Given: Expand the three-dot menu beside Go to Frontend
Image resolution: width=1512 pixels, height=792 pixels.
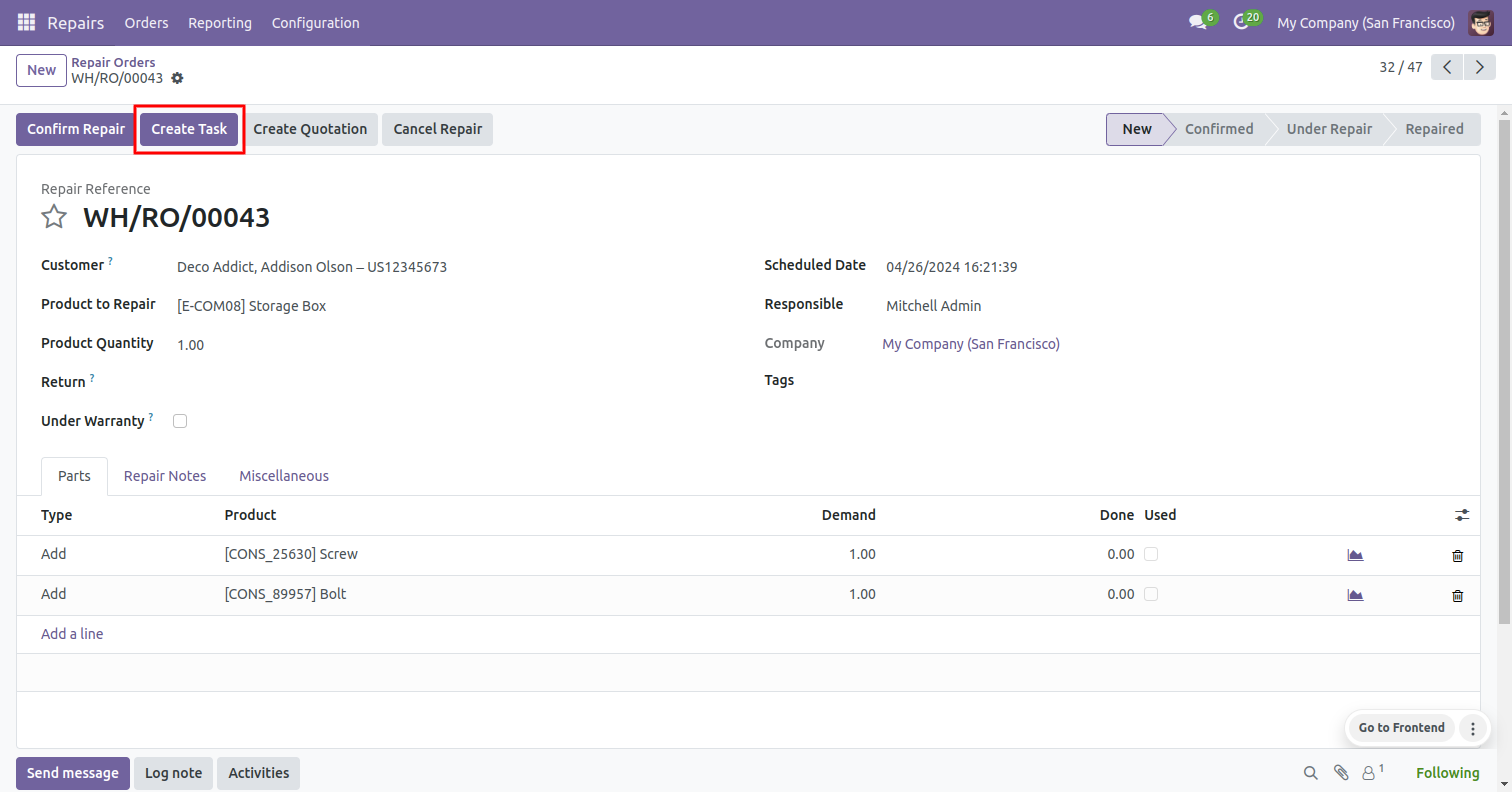Looking at the screenshot, I should pos(1472,728).
